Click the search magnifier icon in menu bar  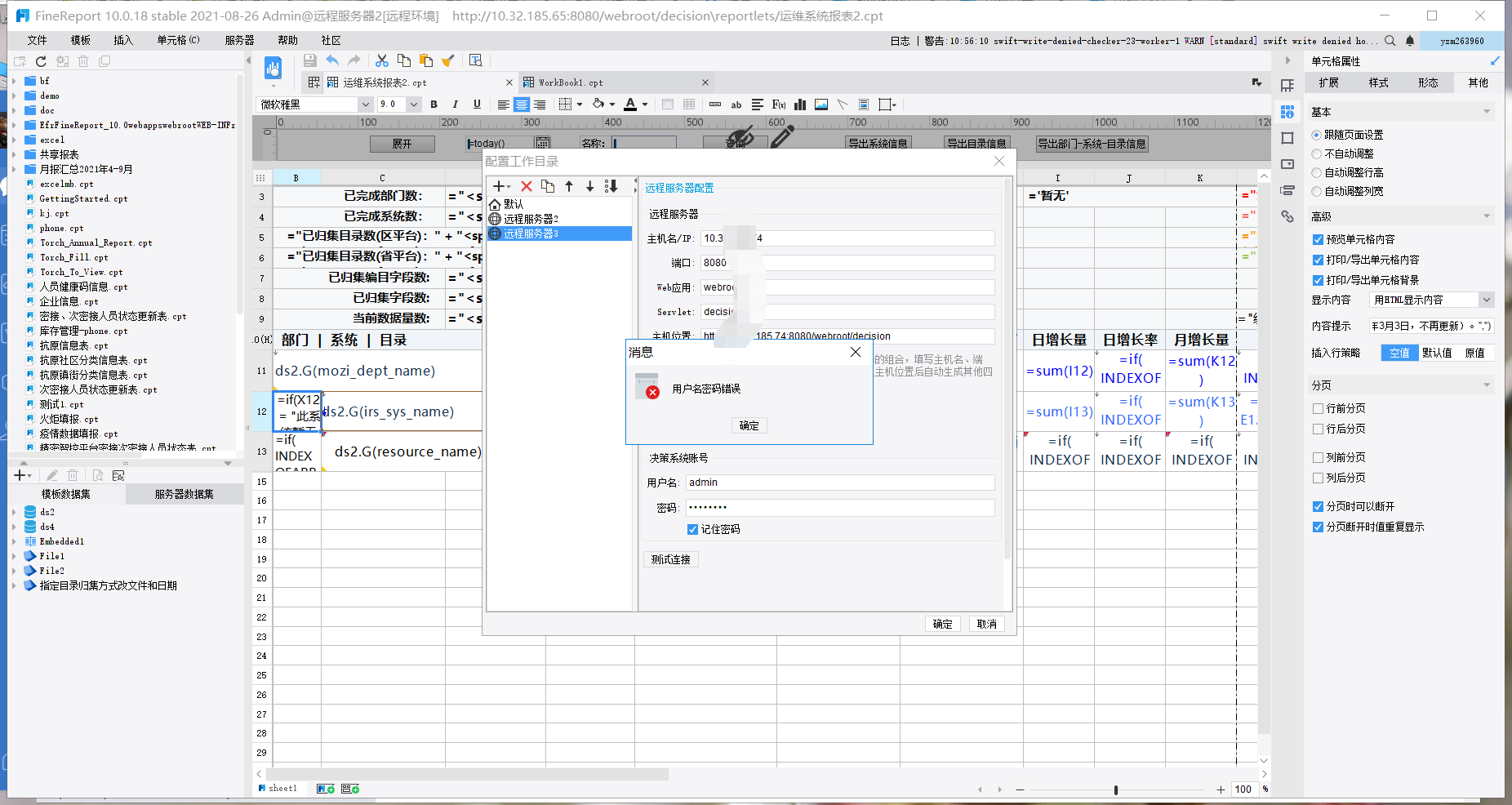(x=1390, y=41)
